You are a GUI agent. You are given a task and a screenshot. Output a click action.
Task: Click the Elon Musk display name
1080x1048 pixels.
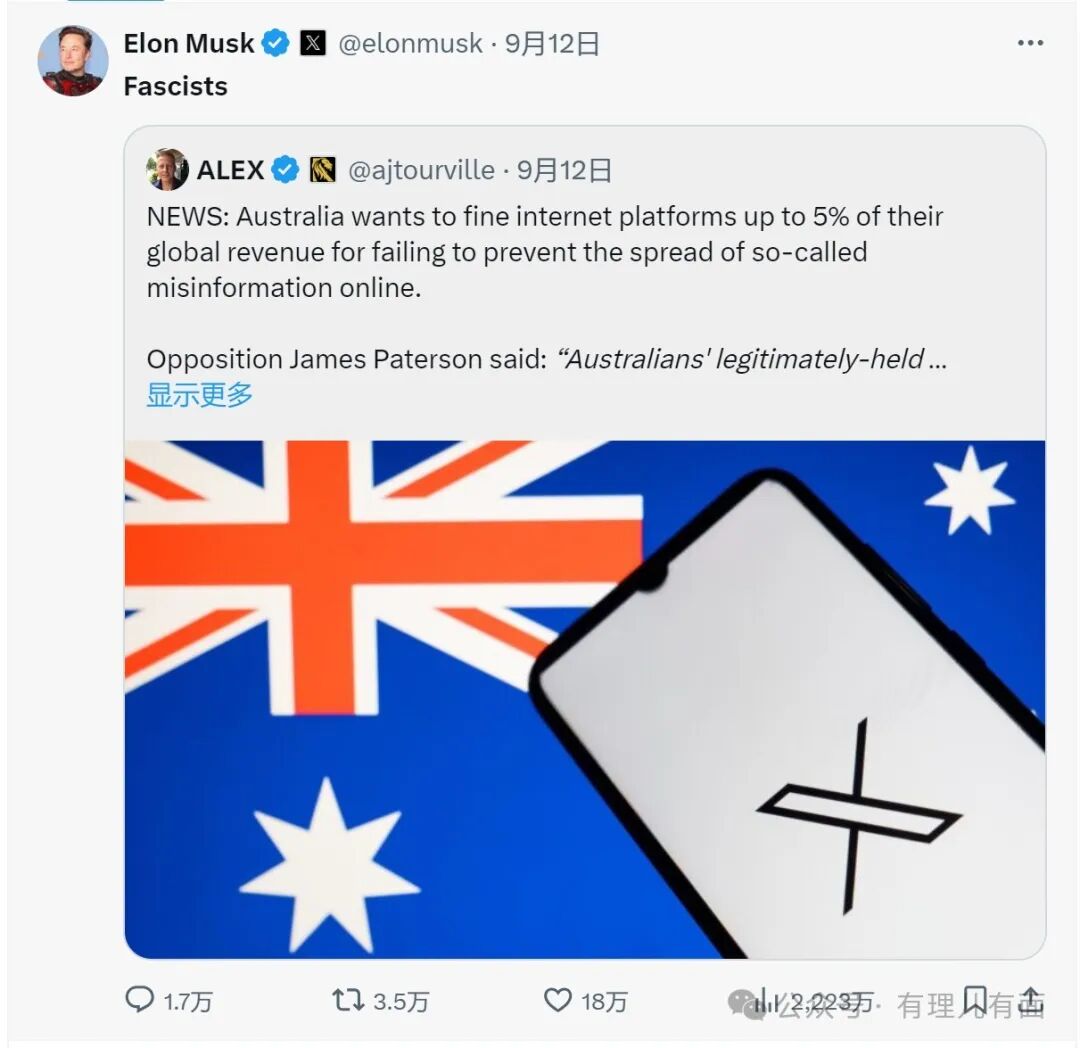click(189, 44)
